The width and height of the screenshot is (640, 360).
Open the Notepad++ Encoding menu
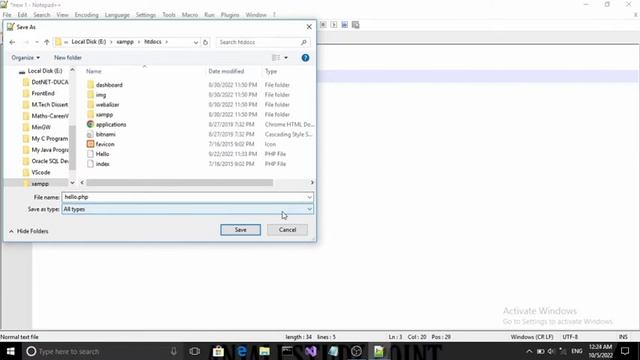click(x=87, y=15)
